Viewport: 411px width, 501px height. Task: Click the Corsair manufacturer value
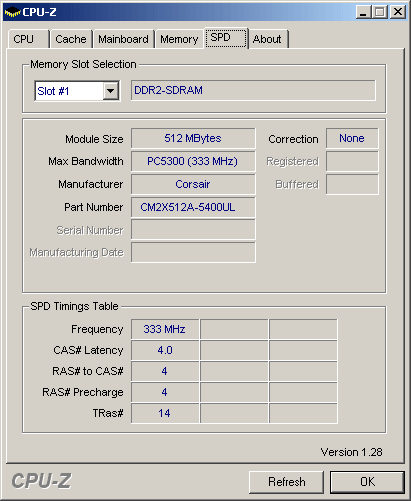tap(193, 184)
